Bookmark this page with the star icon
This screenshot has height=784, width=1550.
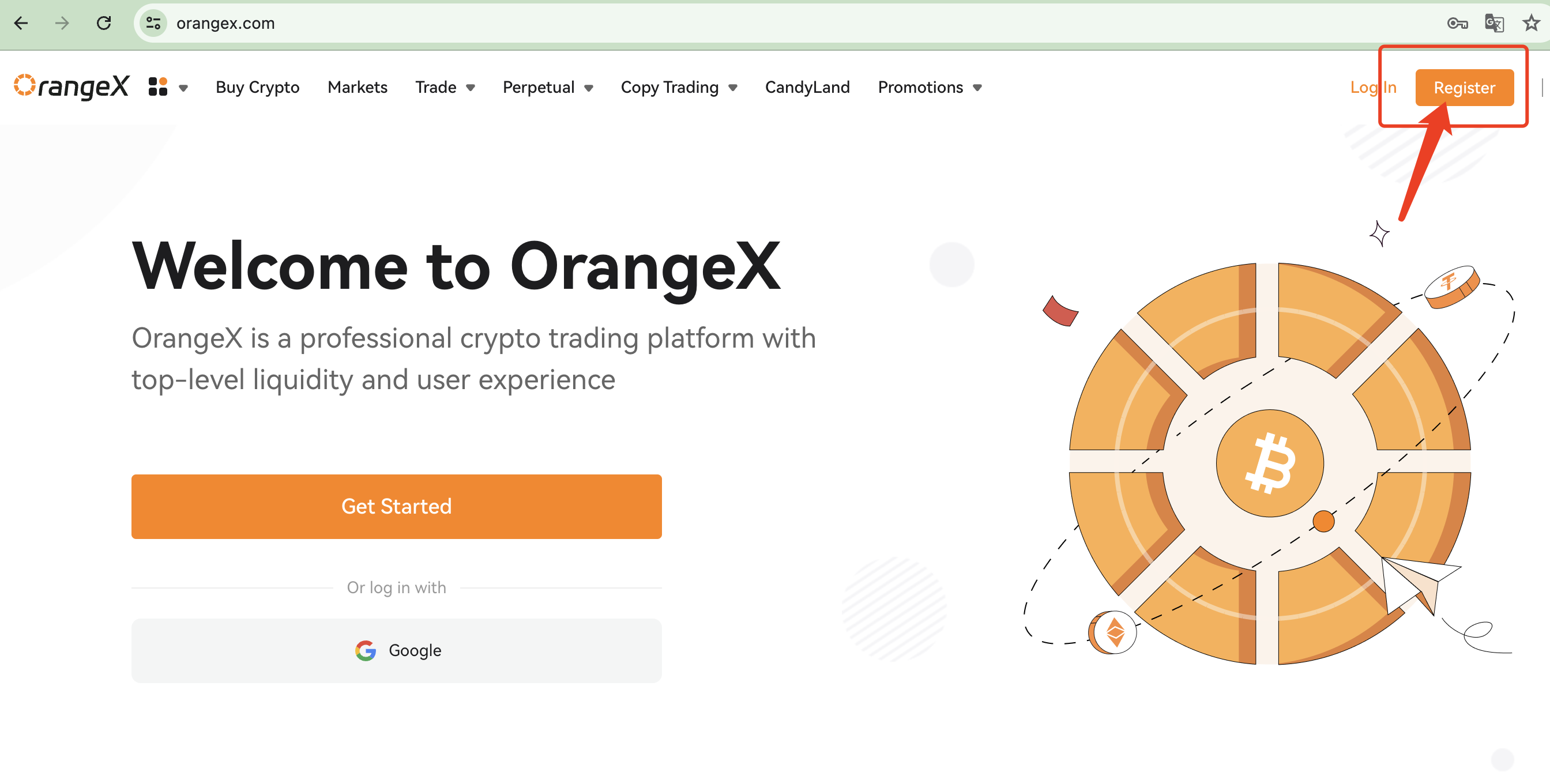[1532, 23]
